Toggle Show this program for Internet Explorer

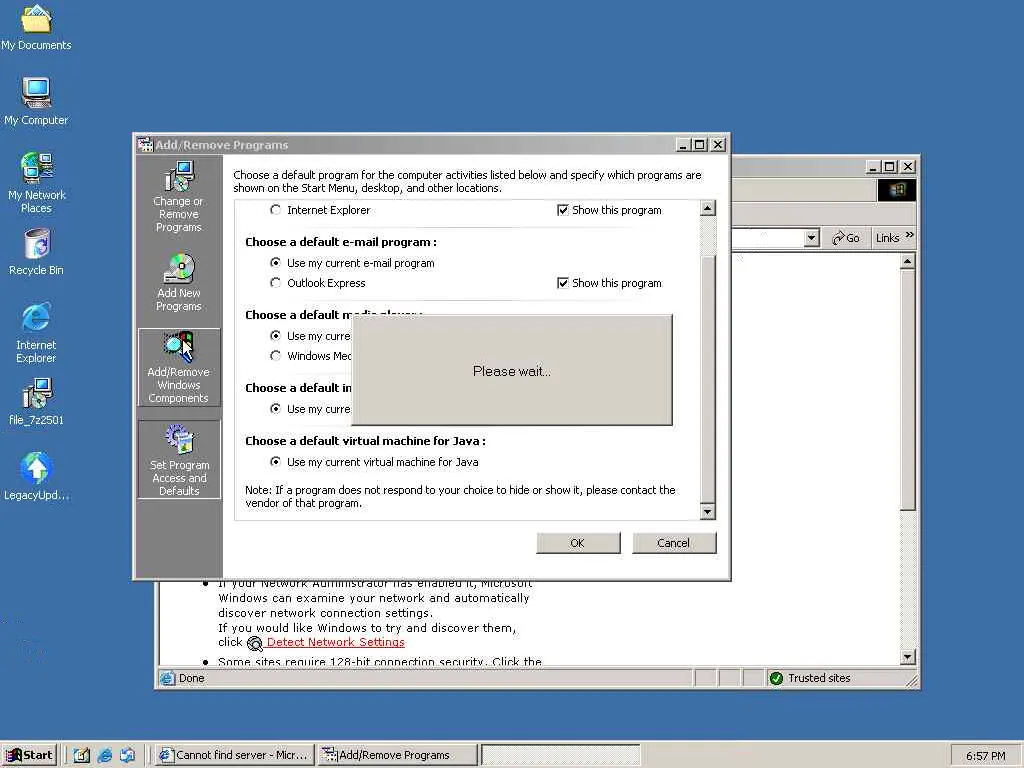[562, 210]
